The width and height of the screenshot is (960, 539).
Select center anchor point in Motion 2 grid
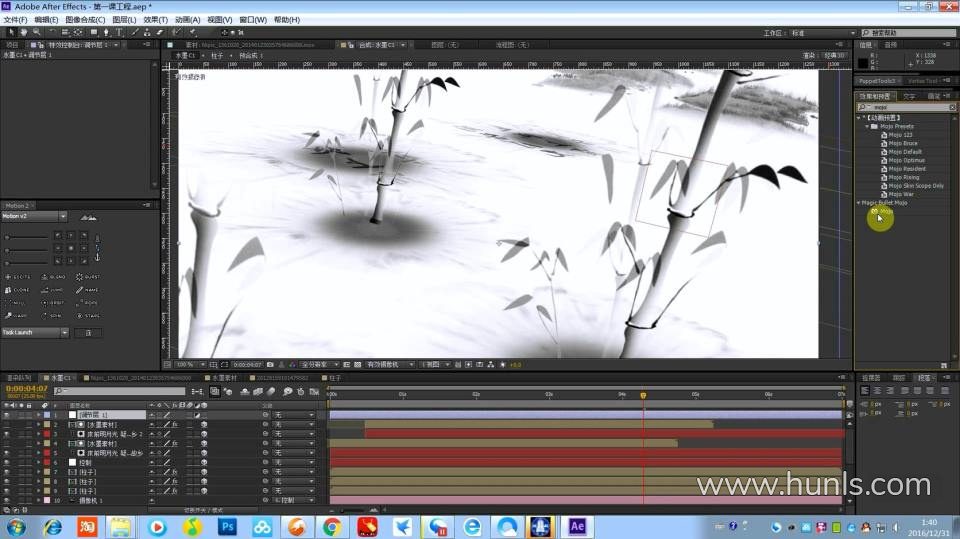(x=70, y=248)
